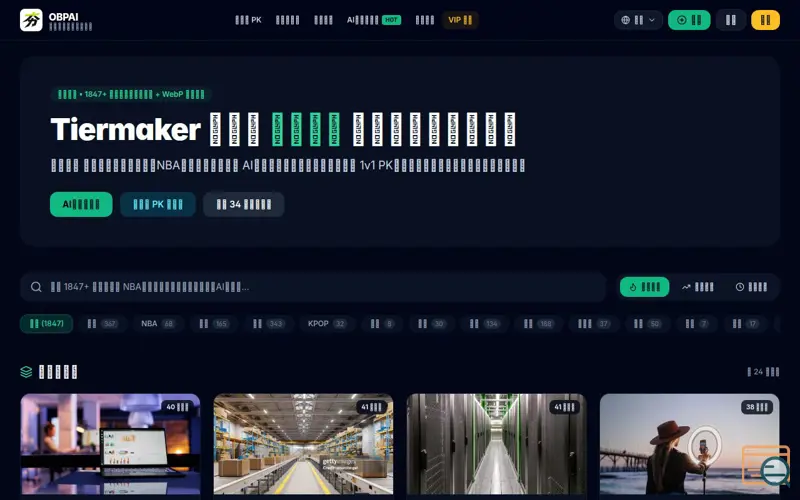
Task: Click the dark button beside the yellow header button
Action: [x=731, y=20]
